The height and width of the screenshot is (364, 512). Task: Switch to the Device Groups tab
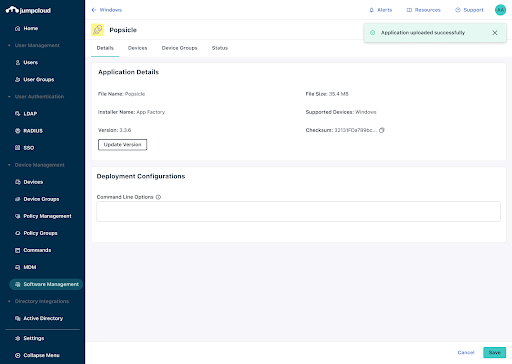(x=179, y=48)
